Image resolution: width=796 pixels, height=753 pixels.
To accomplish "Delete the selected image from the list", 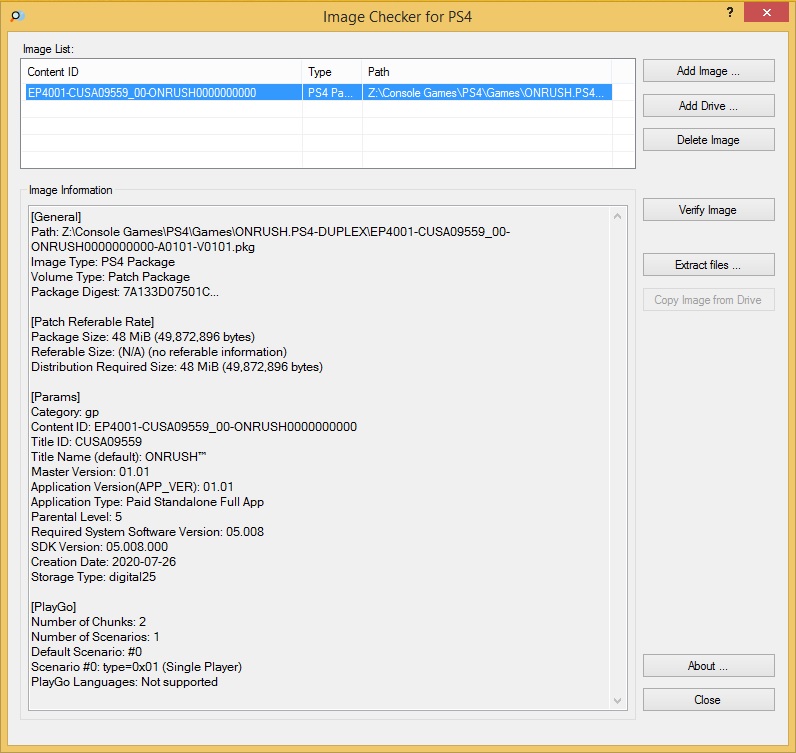I will 708,140.
